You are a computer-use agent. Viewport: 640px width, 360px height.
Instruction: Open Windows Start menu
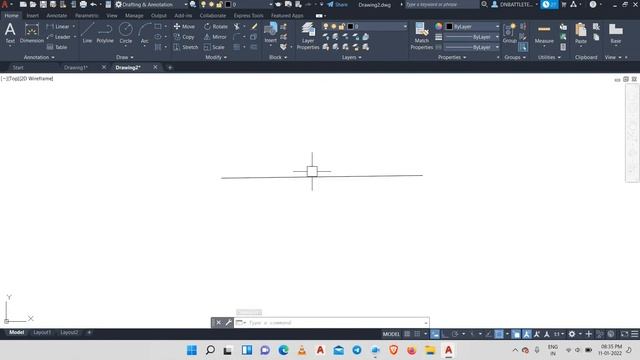click(x=191, y=350)
